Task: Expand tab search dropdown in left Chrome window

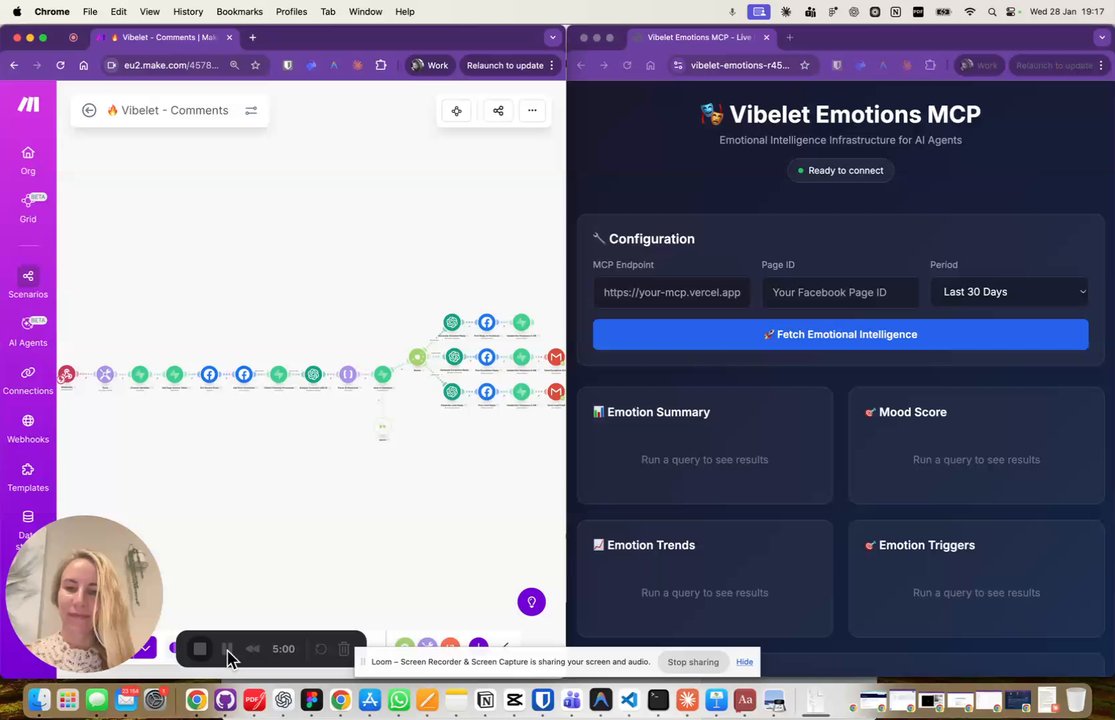Action: (553, 38)
